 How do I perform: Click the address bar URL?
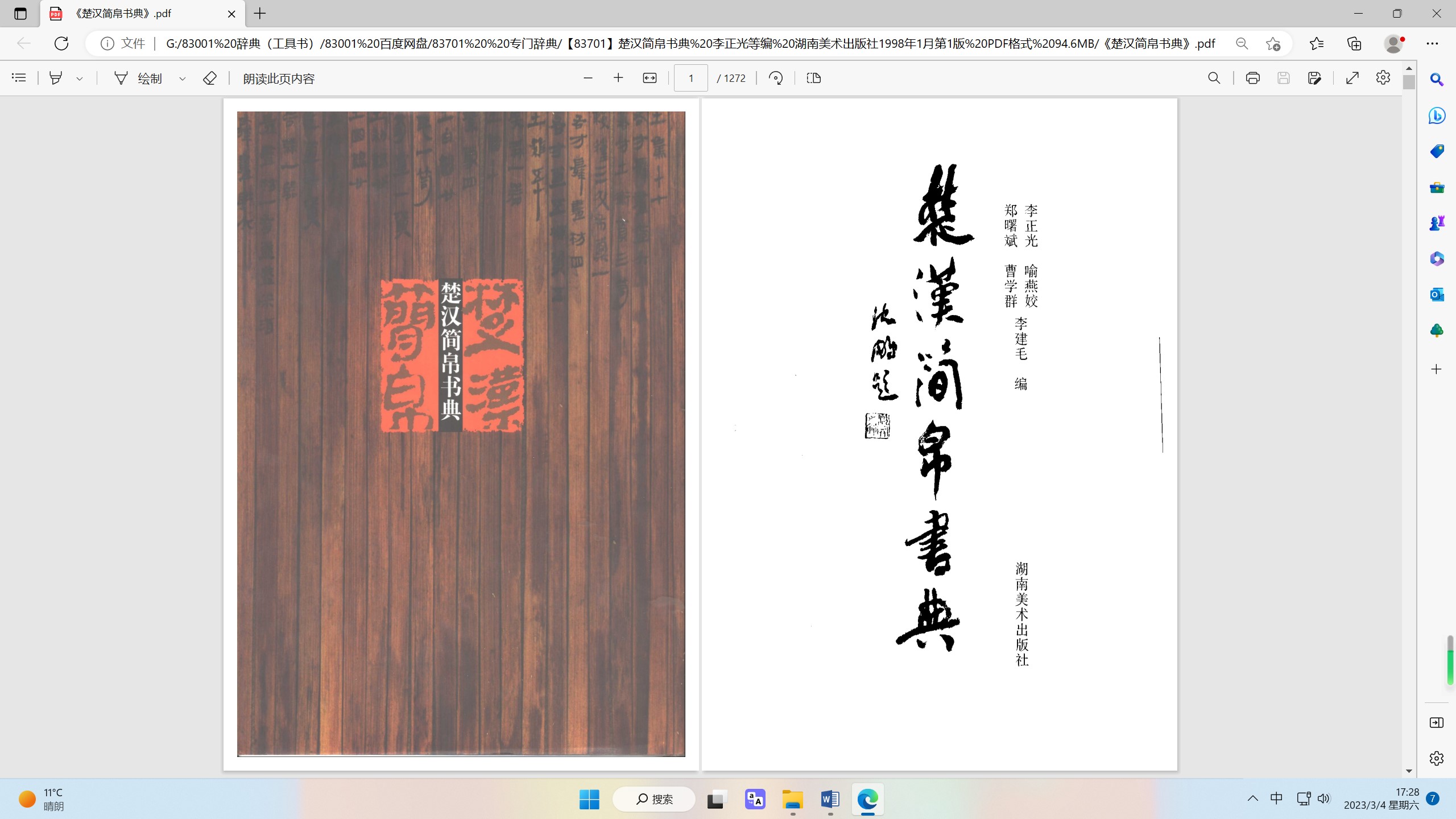(x=690, y=44)
